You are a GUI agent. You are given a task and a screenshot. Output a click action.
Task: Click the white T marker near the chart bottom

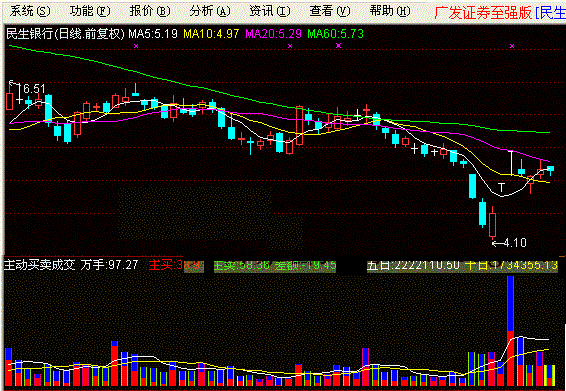click(x=501, y=187)
